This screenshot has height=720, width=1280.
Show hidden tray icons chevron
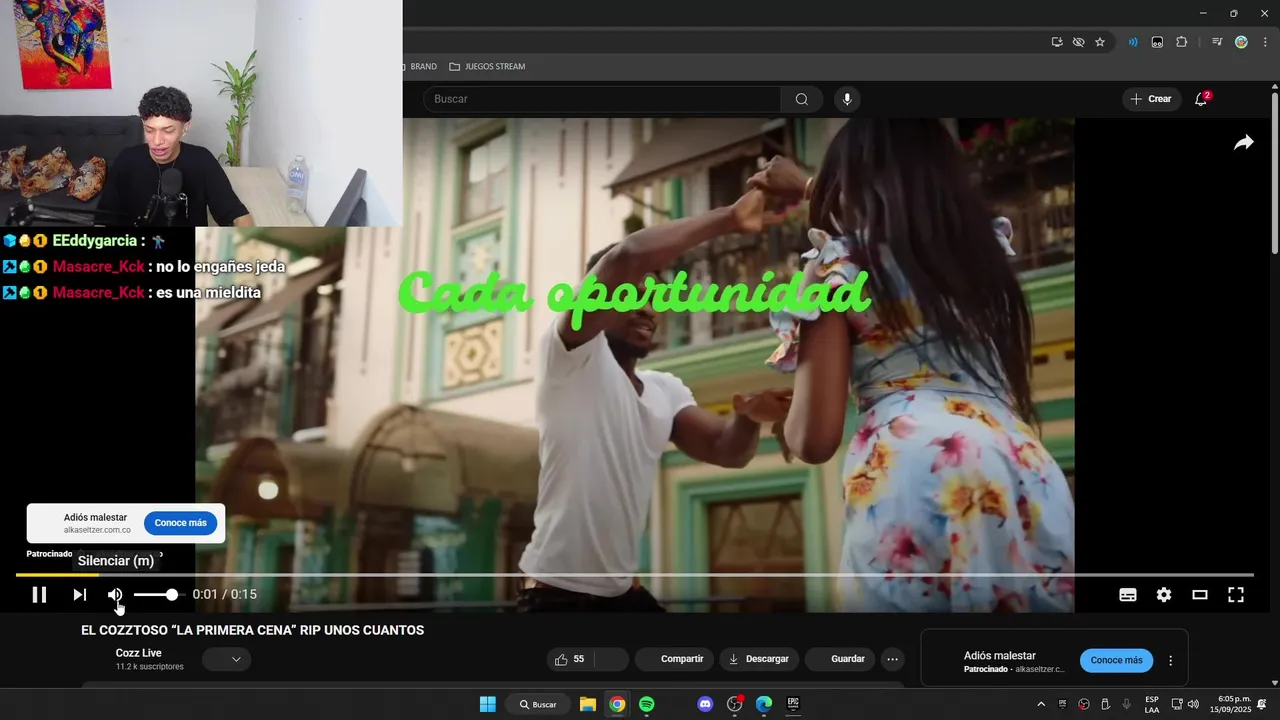pos(1041,704)
